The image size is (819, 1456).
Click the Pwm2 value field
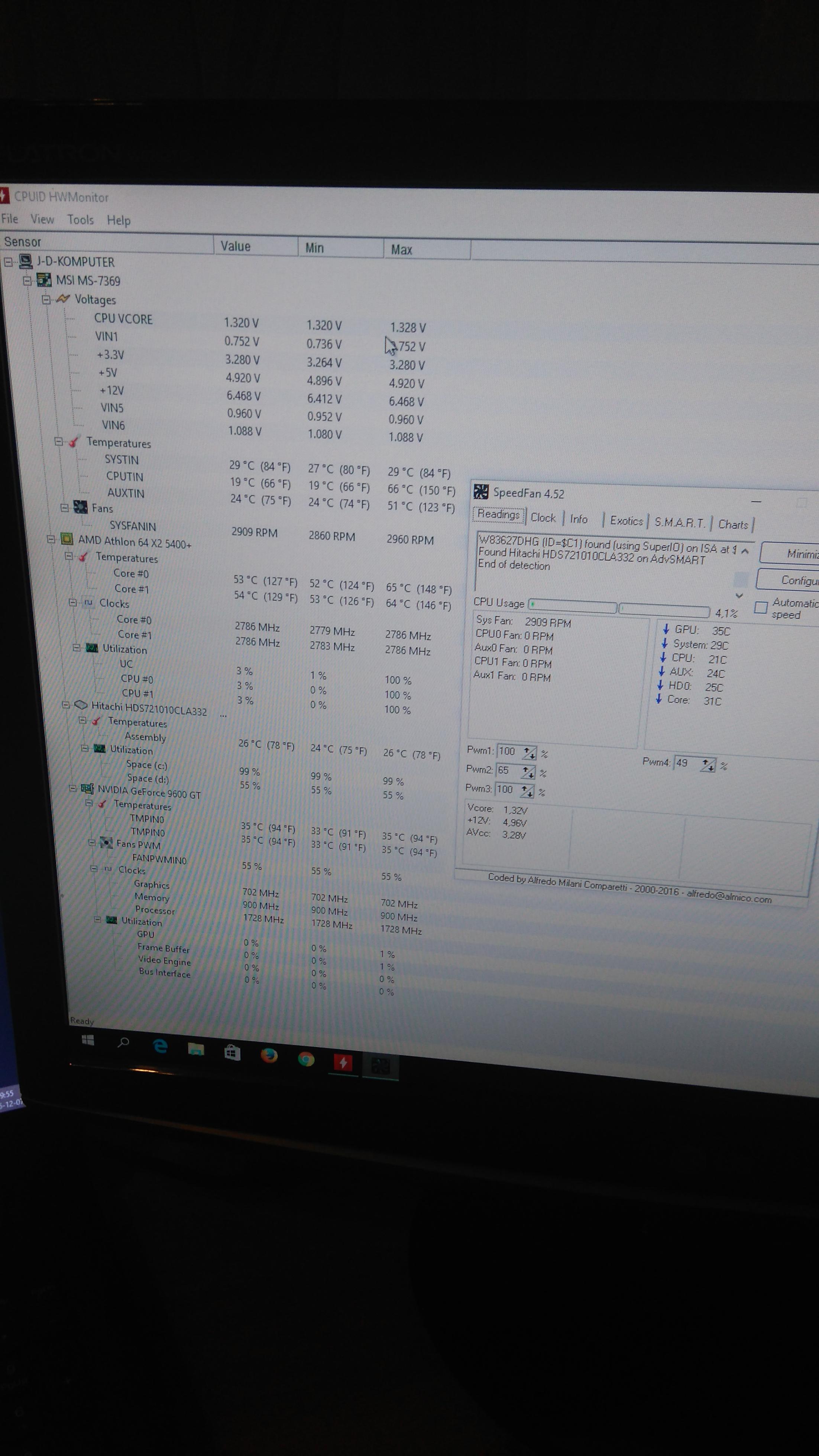tap(508, 770)
